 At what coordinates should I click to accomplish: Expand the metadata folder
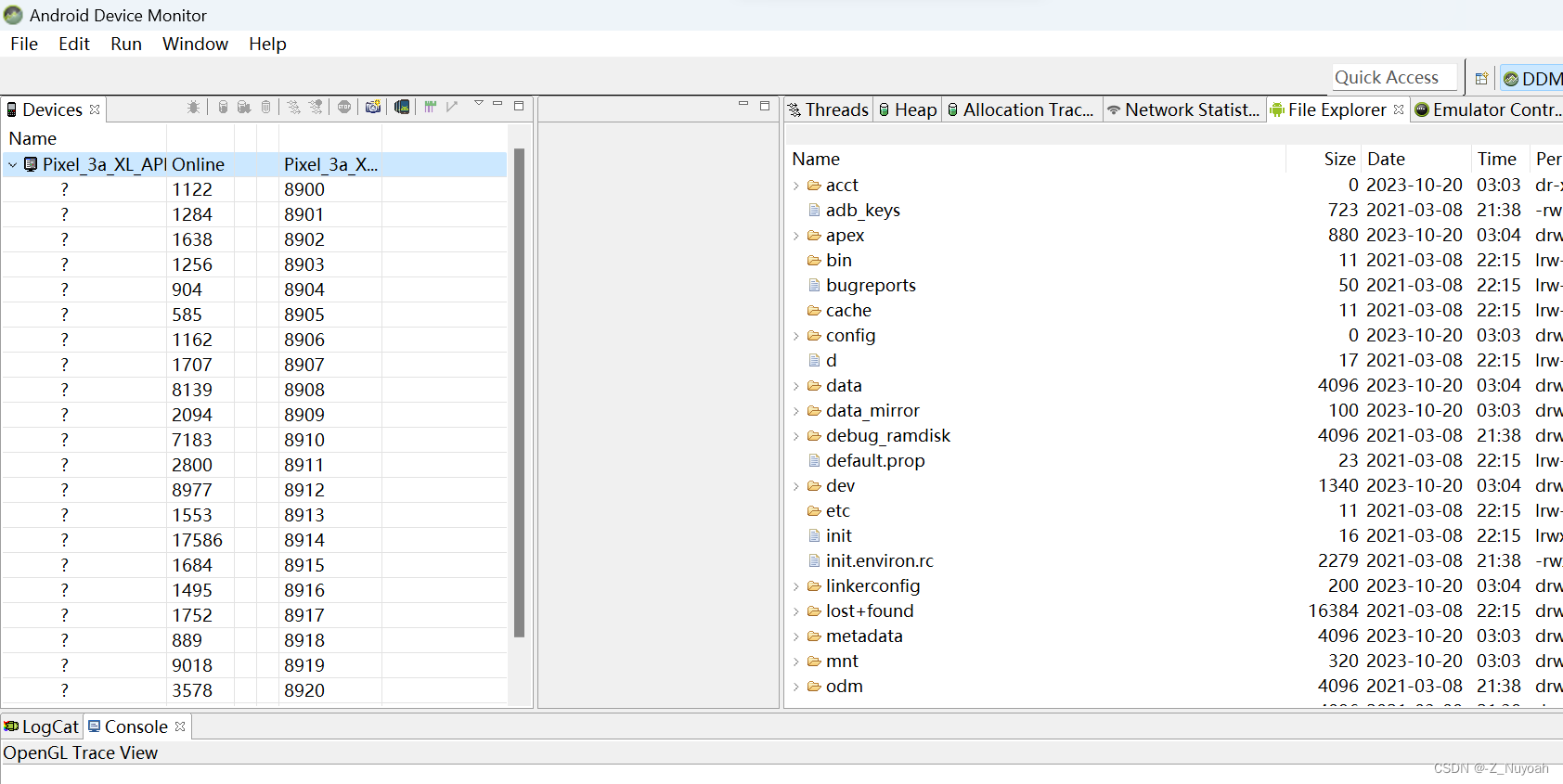click(796, 636)
